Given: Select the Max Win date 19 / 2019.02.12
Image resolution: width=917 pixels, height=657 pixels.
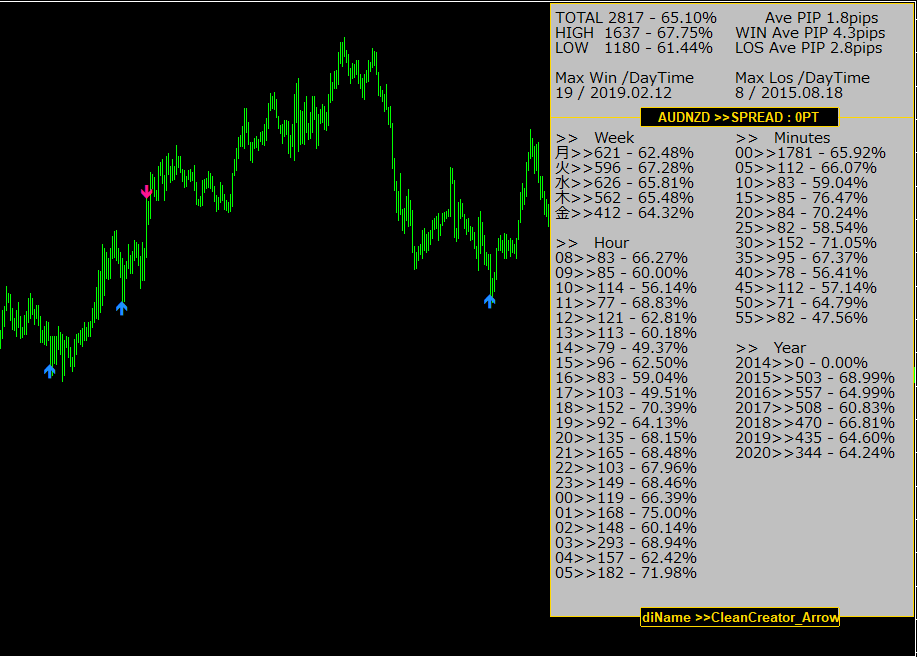Looking at the screenshot, I should point(613,93).
